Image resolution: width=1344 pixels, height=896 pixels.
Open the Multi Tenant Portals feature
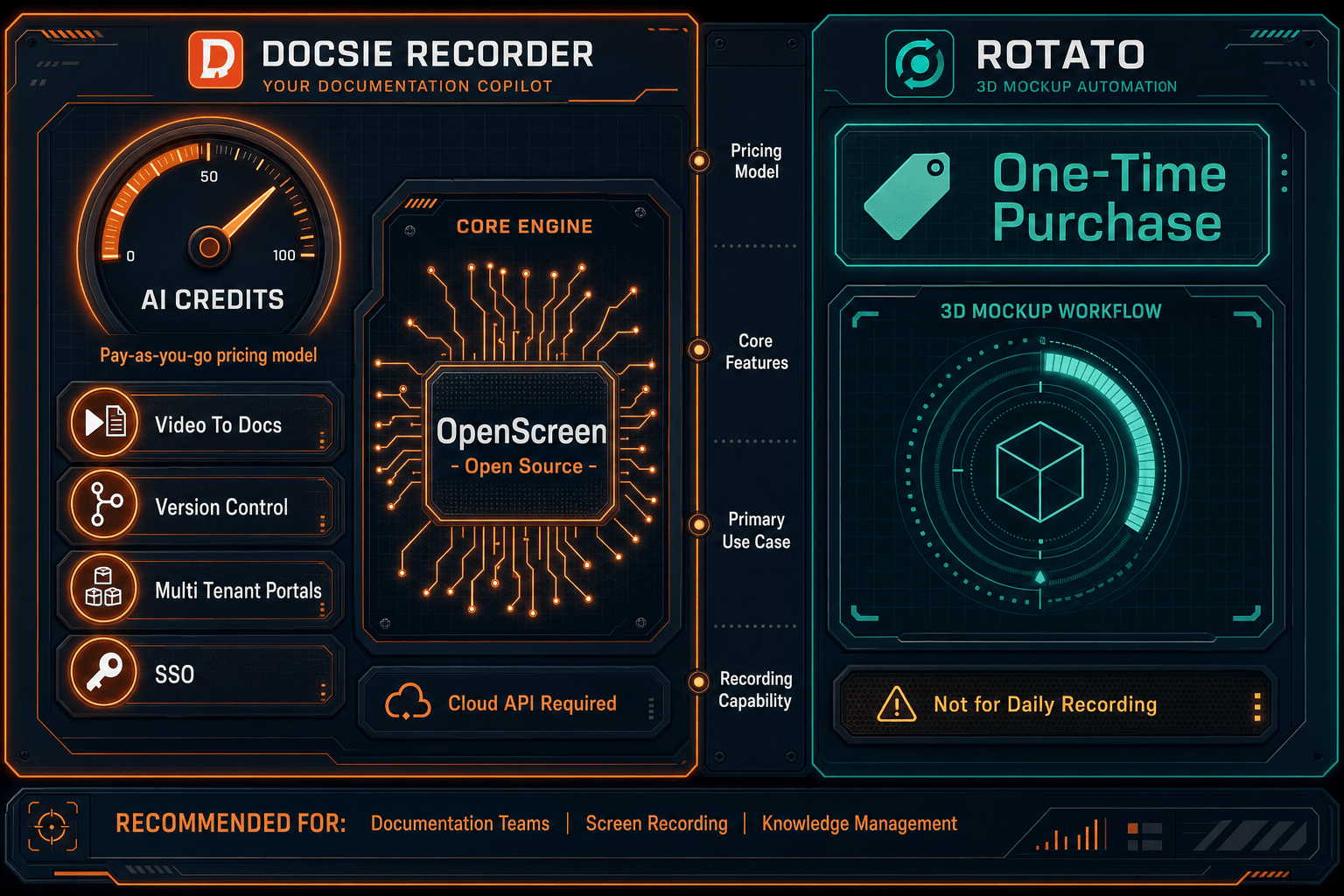pos(200,589)
